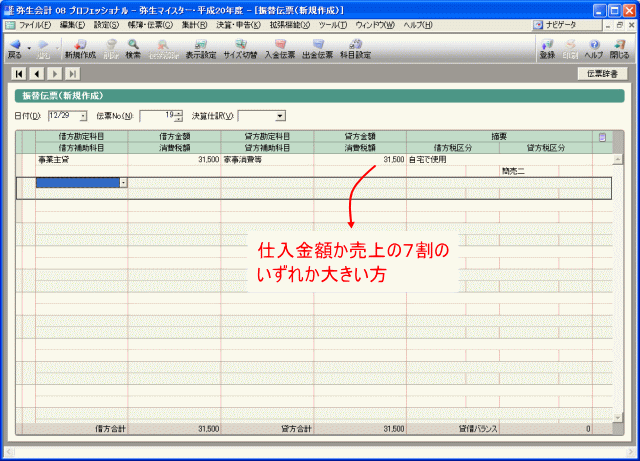Open the 日付 date dropdown

[x=83, y=116]
